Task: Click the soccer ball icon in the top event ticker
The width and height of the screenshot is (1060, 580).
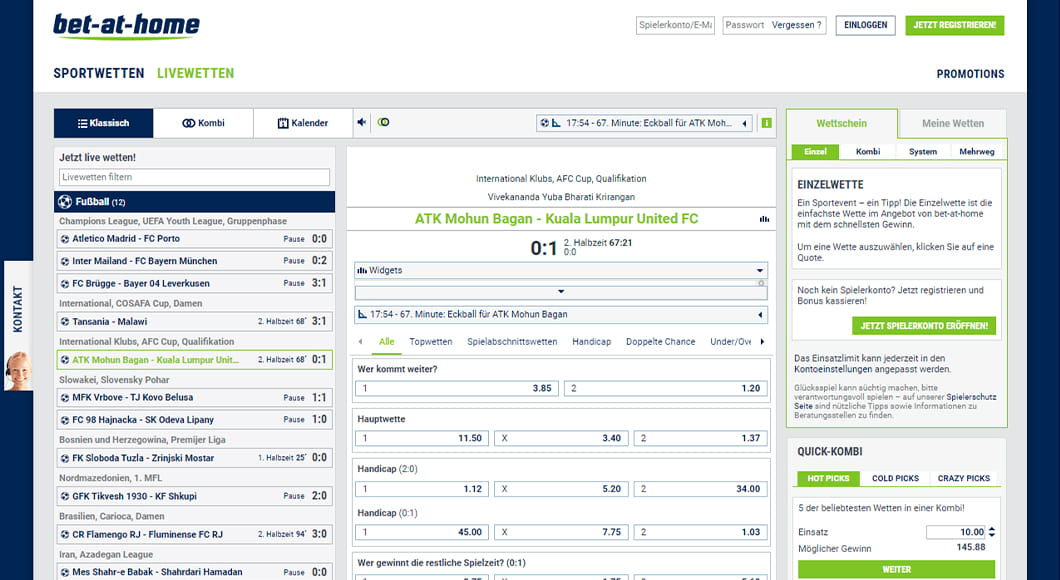Action: (544, 123)
